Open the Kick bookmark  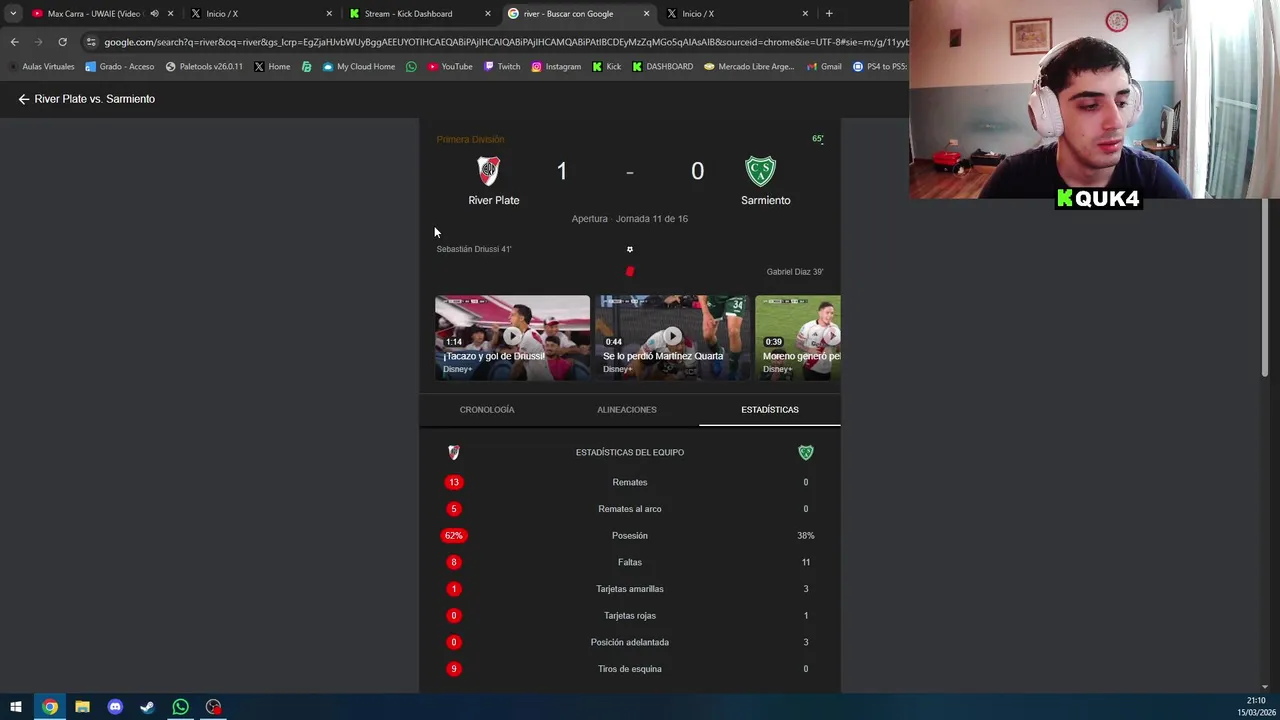(x=607, y=67)
